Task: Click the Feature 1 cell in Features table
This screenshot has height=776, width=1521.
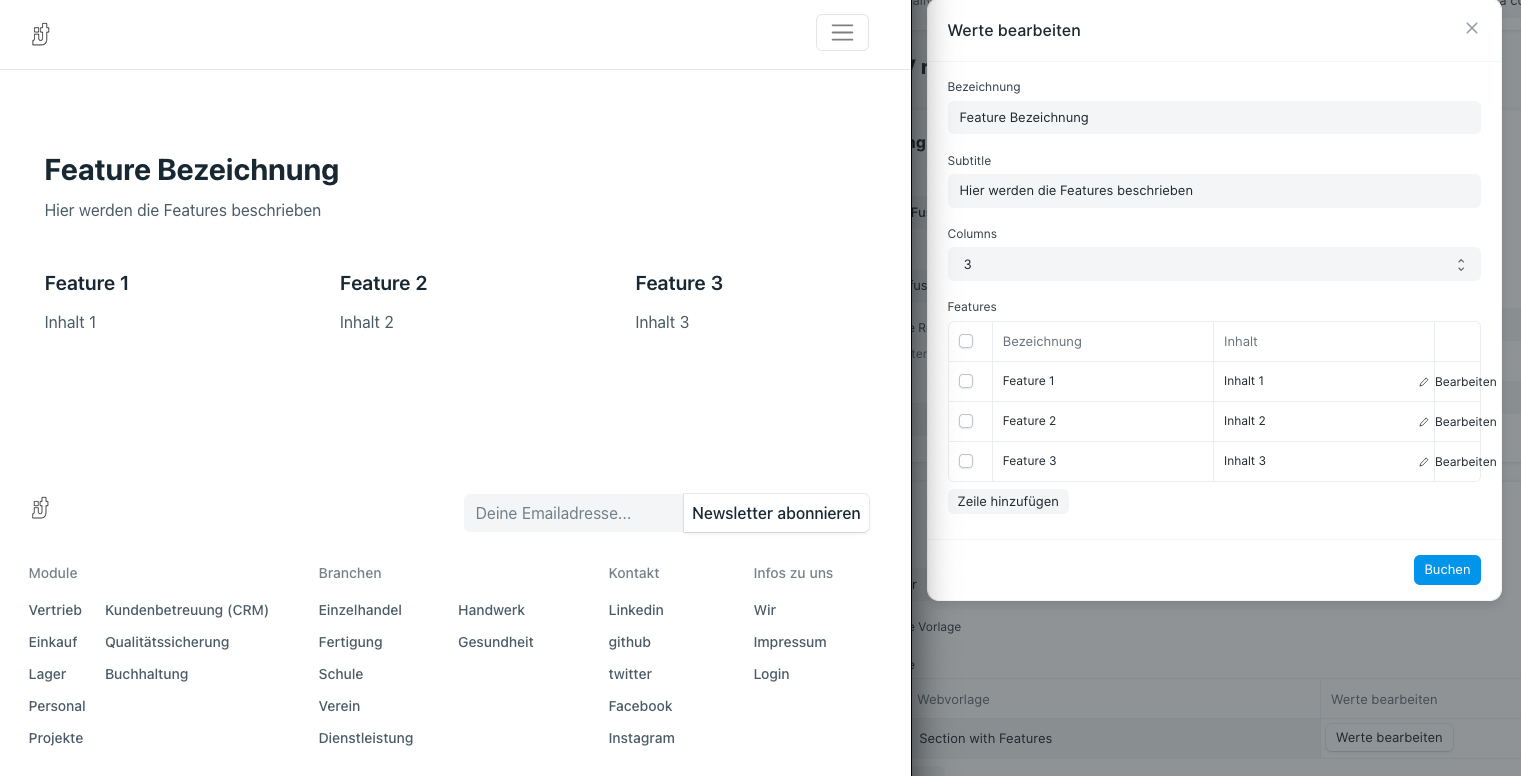Action: (1103, 381)
